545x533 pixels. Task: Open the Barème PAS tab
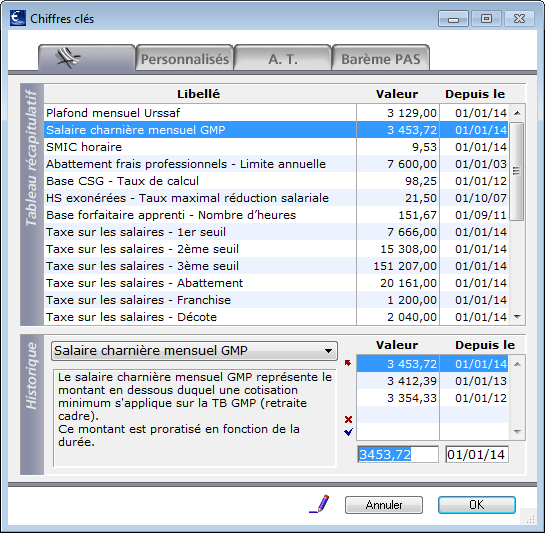[x=381, y=58]
